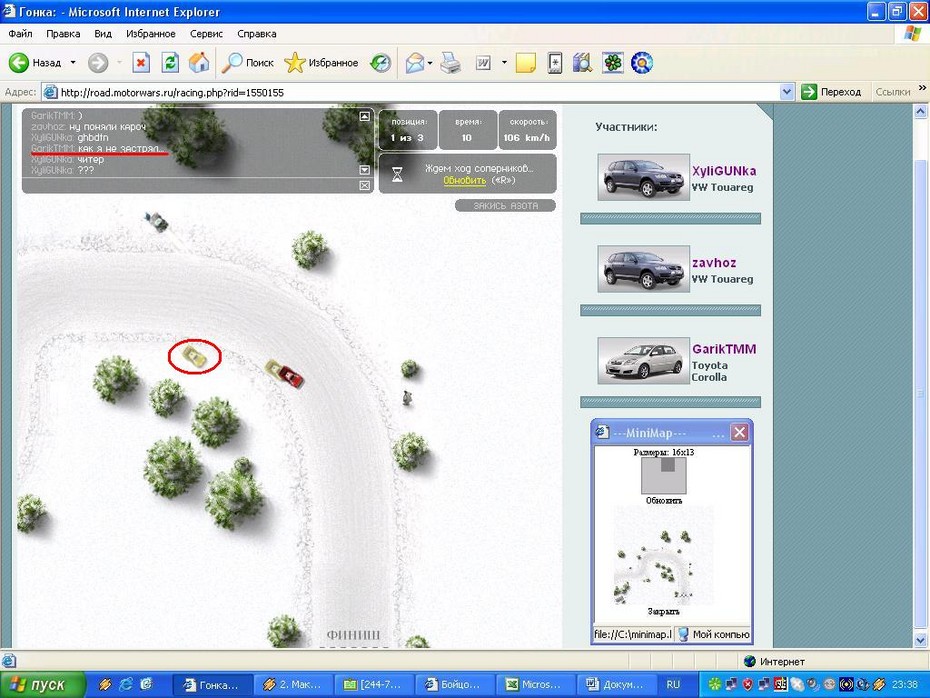The height and width of the screenshot is (698, 930).
Task: Open browsing History clock icon
Action: (380, 62)
